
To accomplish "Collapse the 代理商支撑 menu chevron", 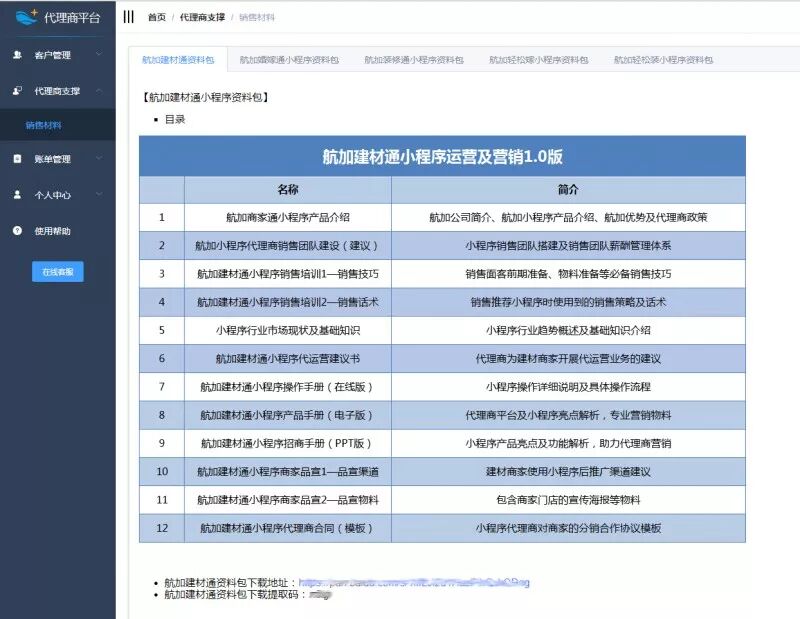I will 99,91.
